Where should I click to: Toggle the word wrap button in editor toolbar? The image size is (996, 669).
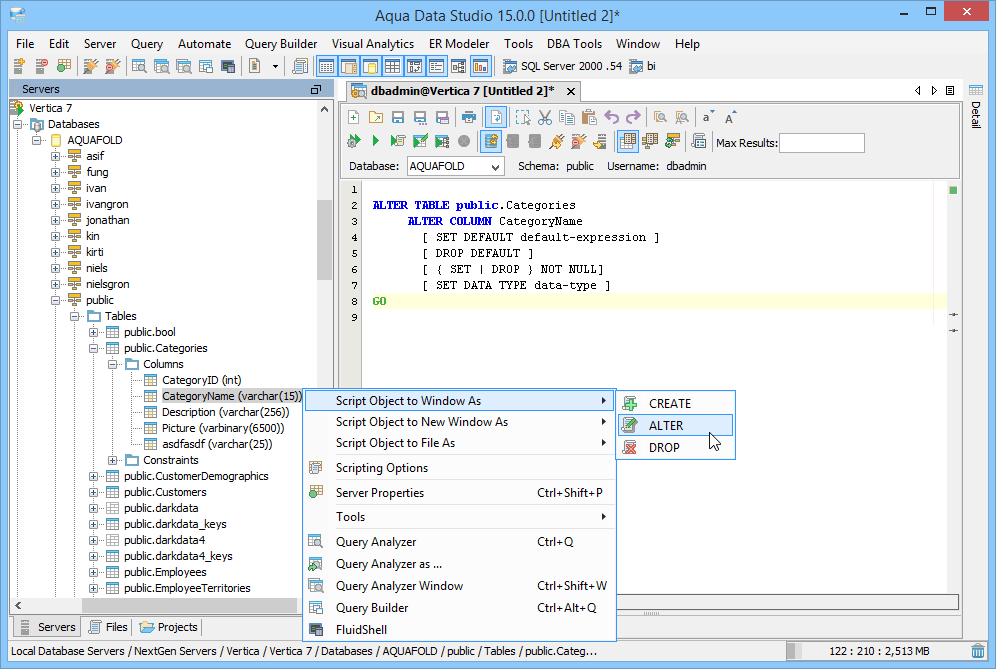pos(496,118)
